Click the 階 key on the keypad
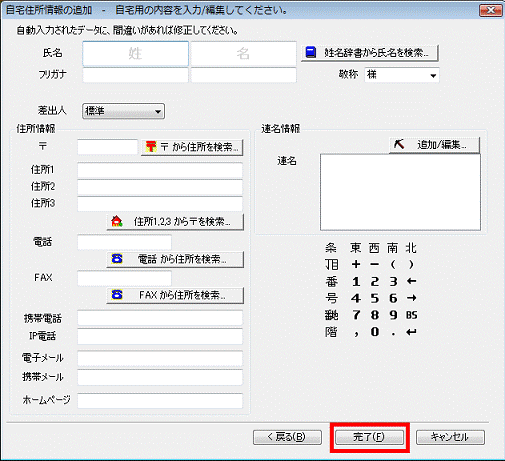This screenshot has width=505, height=461. [331, 332]
